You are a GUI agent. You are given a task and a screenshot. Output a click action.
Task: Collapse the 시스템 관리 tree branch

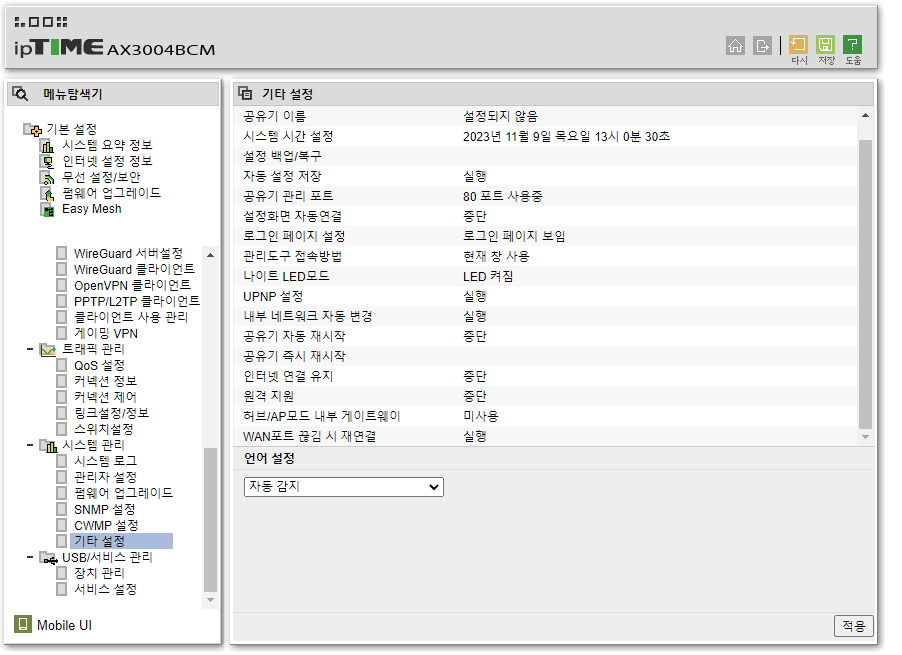30,445
